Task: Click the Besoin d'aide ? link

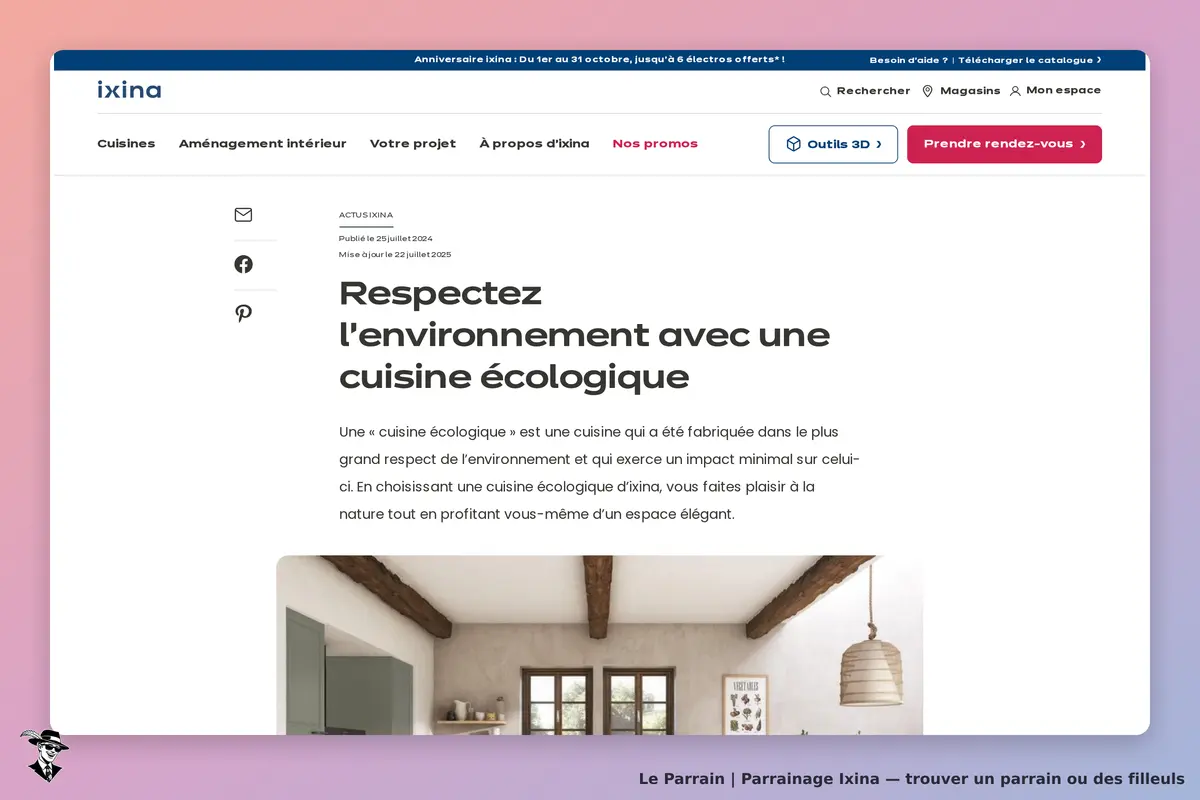Action: coord(908,60)
